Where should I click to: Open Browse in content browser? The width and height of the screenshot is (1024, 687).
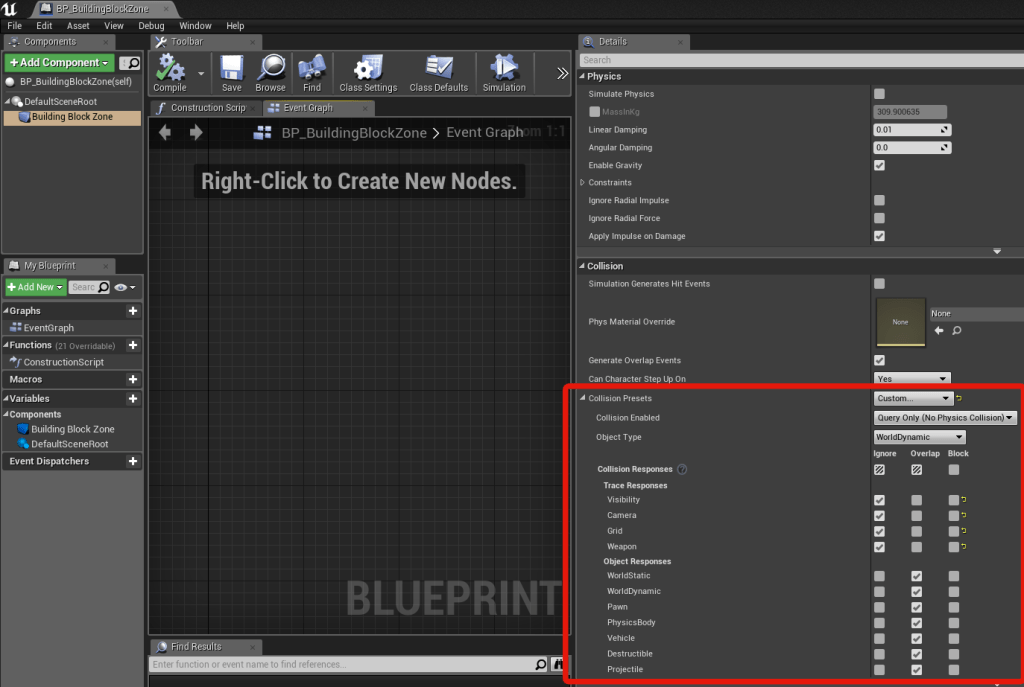click(x=270, y=72)
